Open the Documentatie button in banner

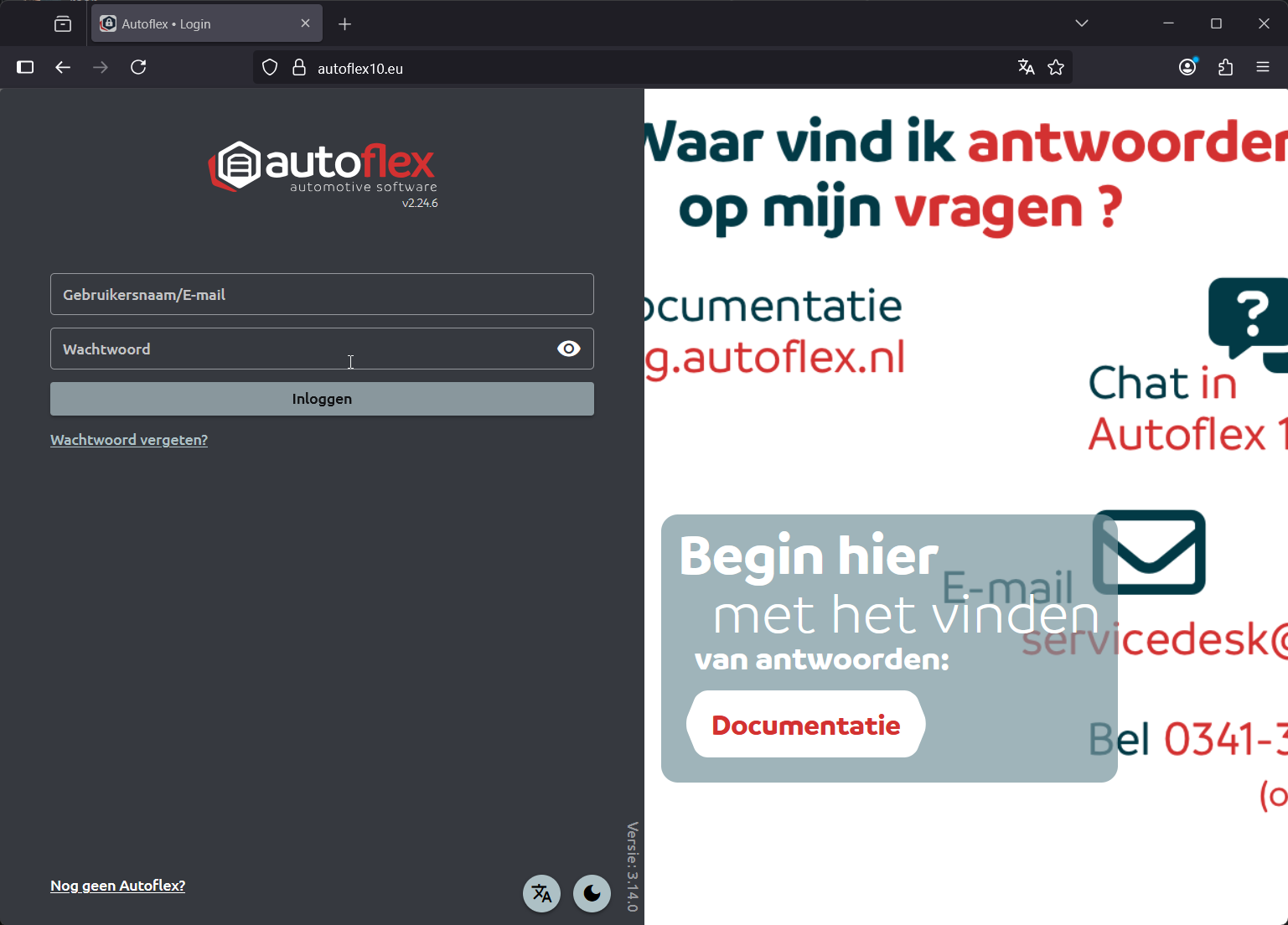805,725
